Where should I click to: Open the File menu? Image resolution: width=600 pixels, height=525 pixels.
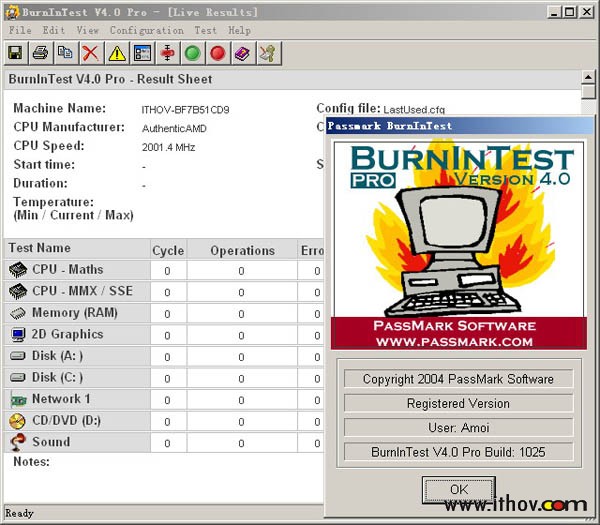pos(20,30)
